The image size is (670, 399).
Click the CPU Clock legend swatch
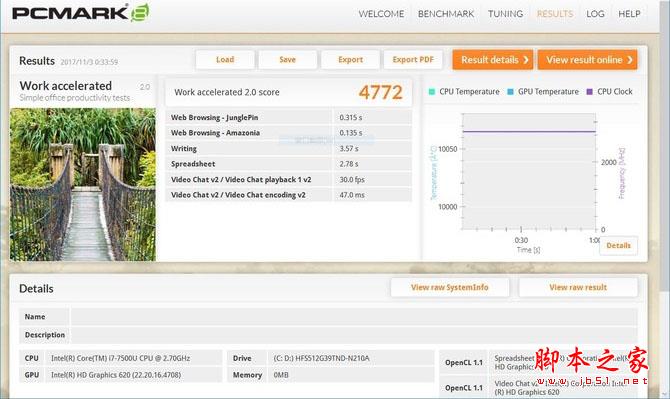point(590,91)
